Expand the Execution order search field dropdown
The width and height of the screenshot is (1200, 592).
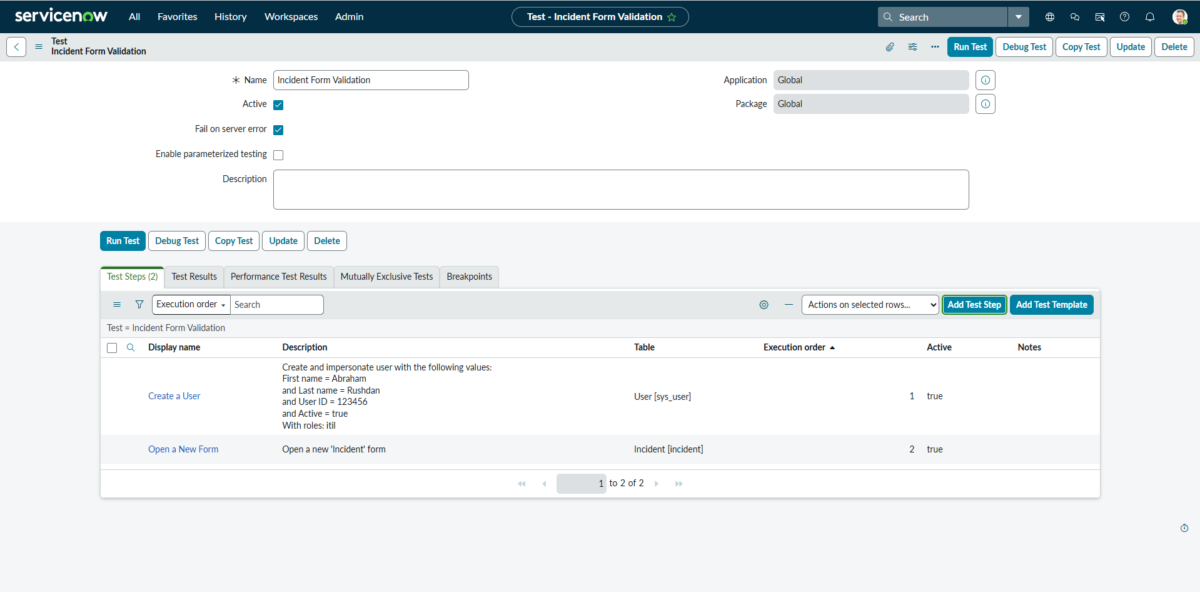click(x=191, y=305)
